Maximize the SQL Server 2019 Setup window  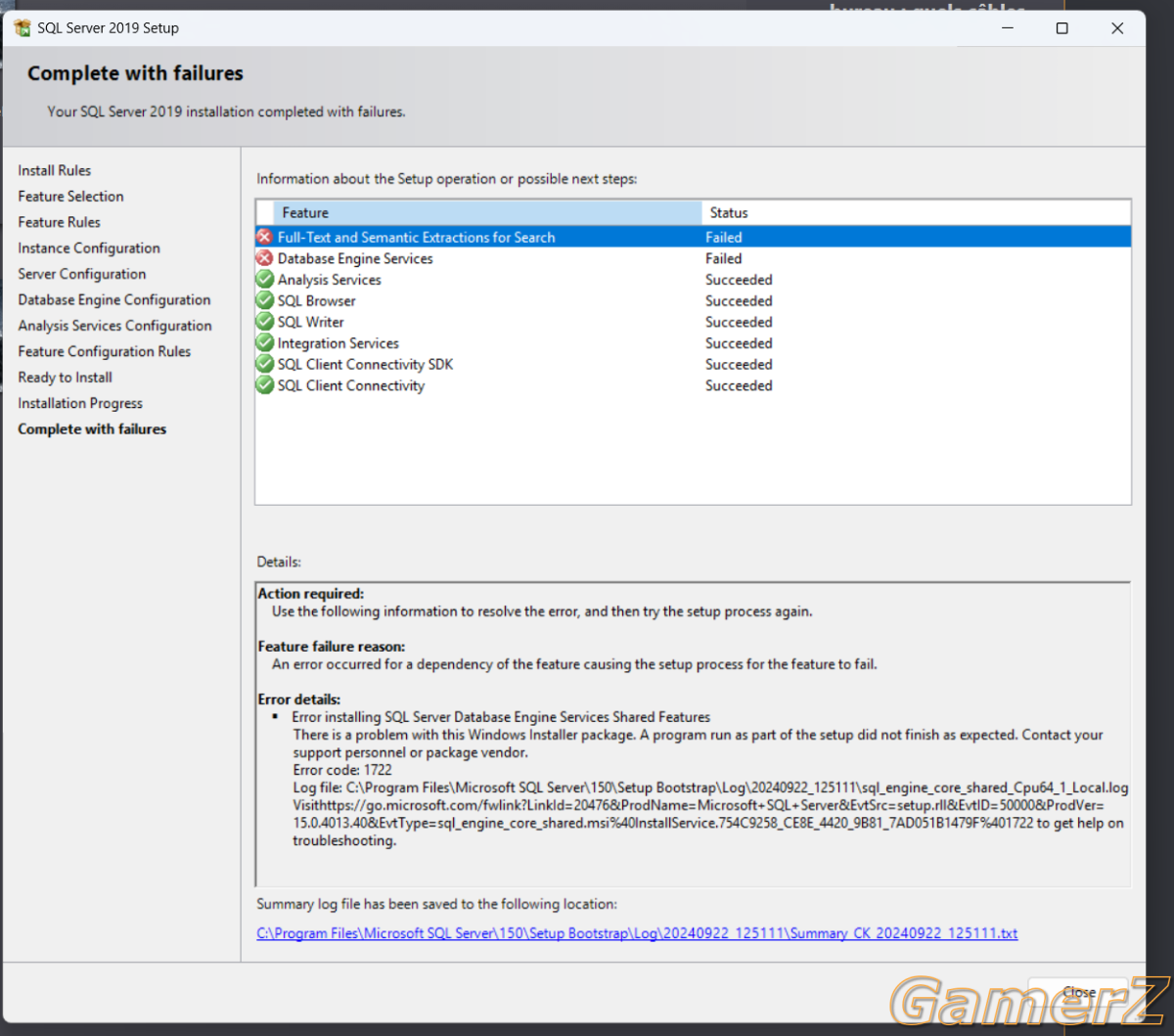[x=1062, y=28]
